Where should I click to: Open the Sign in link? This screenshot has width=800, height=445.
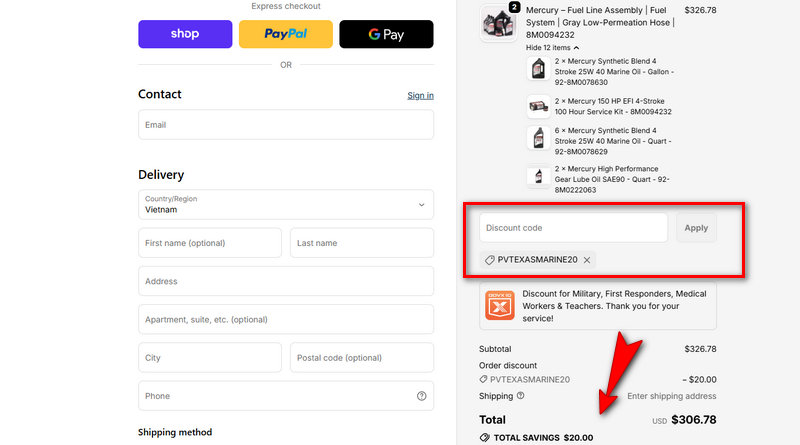(420, 96)
